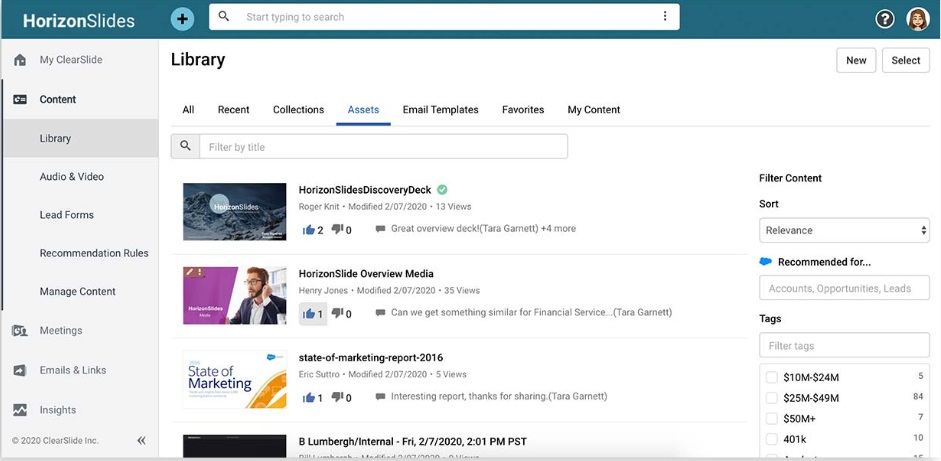Collapse the sidebar with double chevron
941x461 pixels.
pyautogui.click(x=141, y=441)
